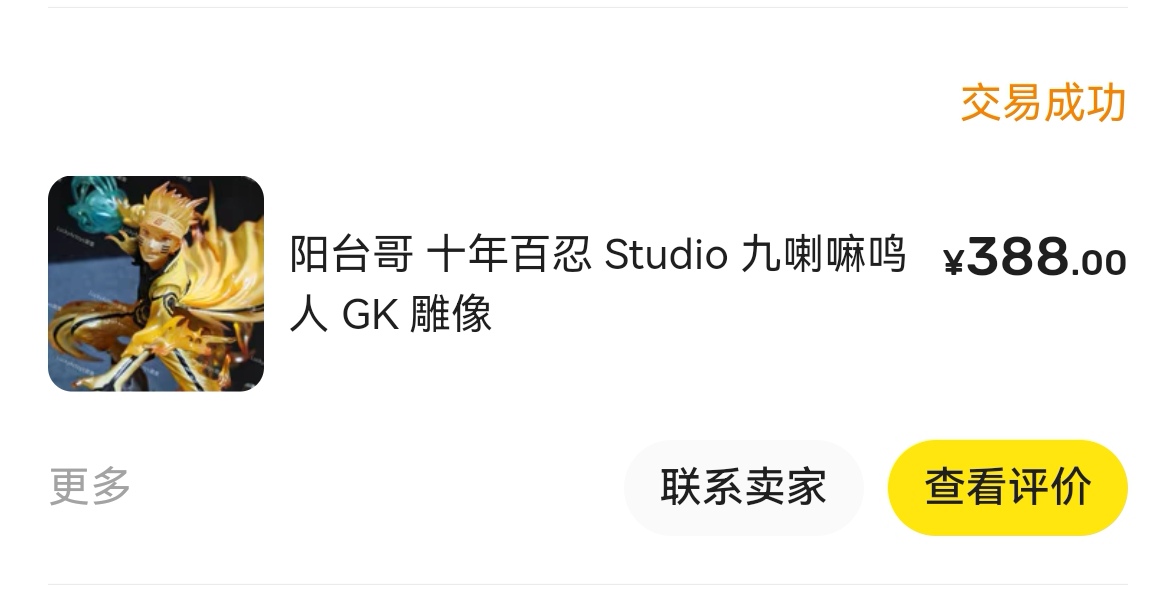
Task: Tap the GK 雕像 text in second title line
Action: click(417, 314)
